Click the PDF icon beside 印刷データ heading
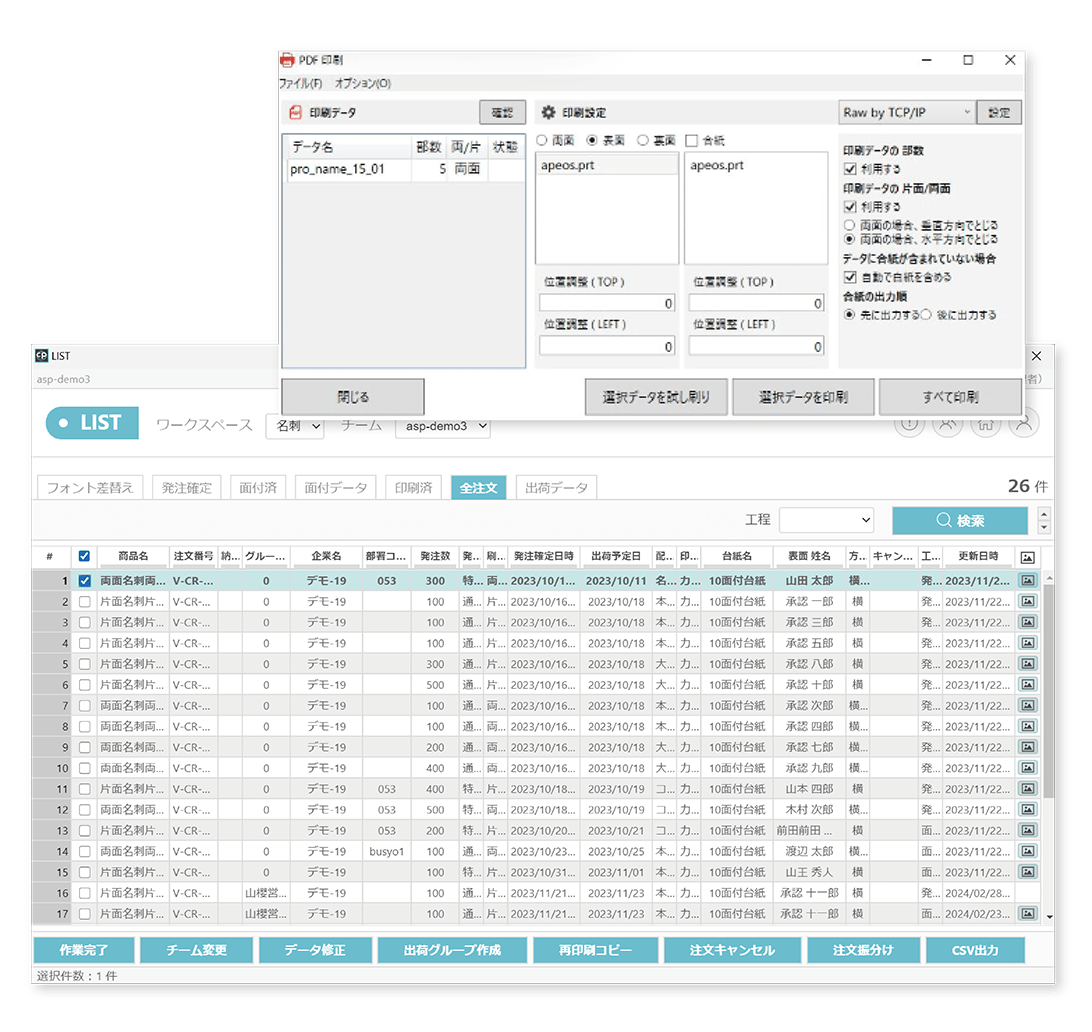This screenshot has width=1092, height=1032. coord(296,112)
